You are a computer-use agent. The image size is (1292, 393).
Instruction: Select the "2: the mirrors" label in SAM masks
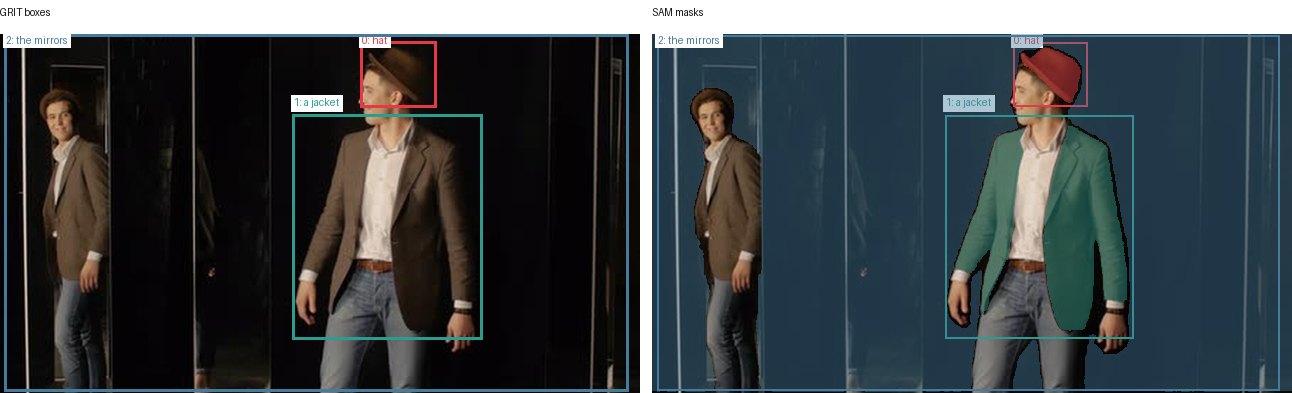point(689,41)
